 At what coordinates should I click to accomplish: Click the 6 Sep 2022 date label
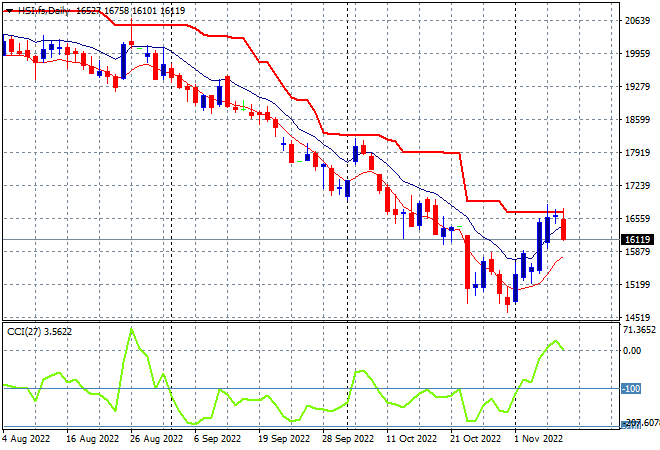click(217, 439)
